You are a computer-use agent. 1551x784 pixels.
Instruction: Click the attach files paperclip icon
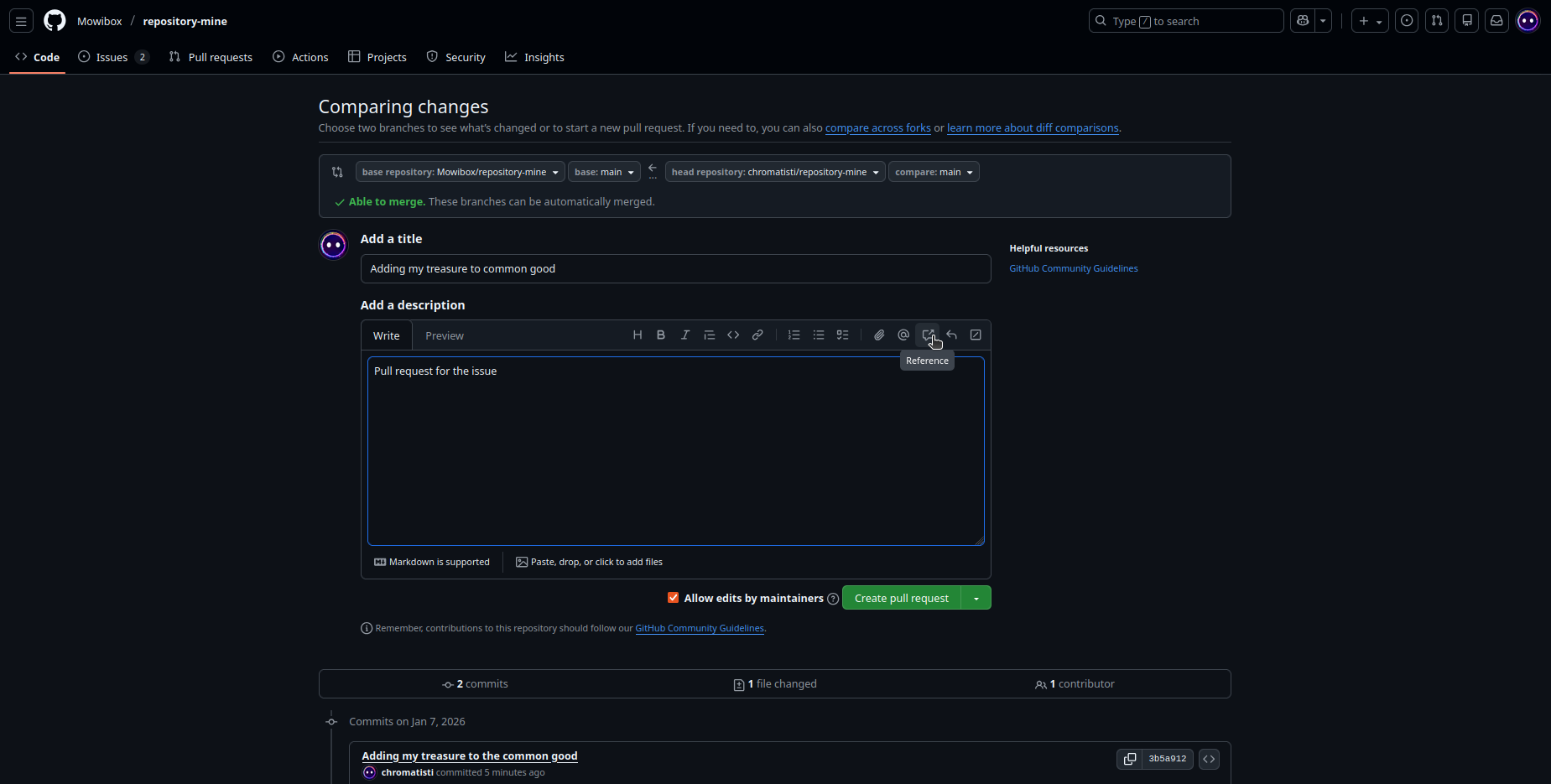point(879,335)
